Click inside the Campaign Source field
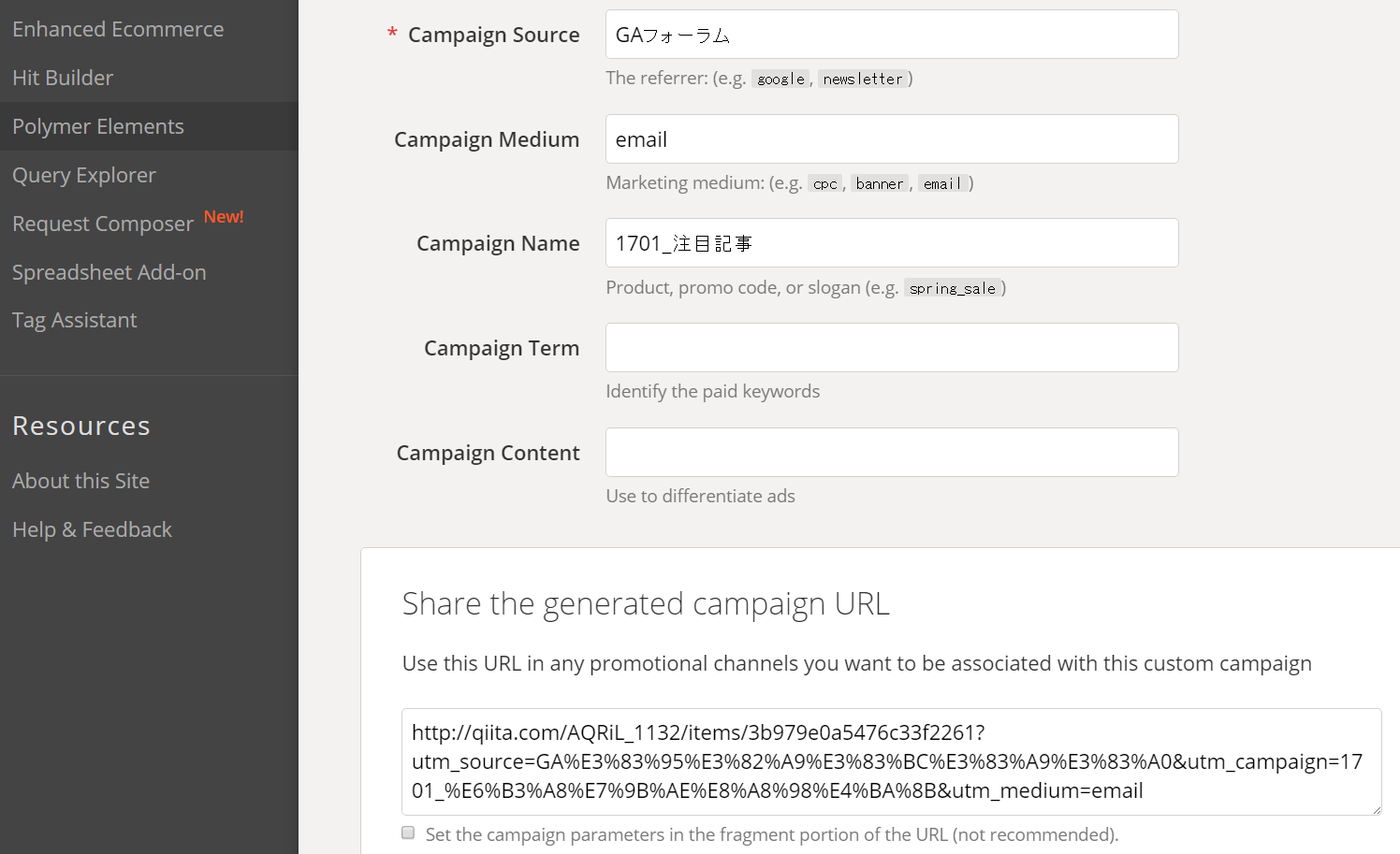Screen dimensions: 1400x854 click(x=891, y=34)
